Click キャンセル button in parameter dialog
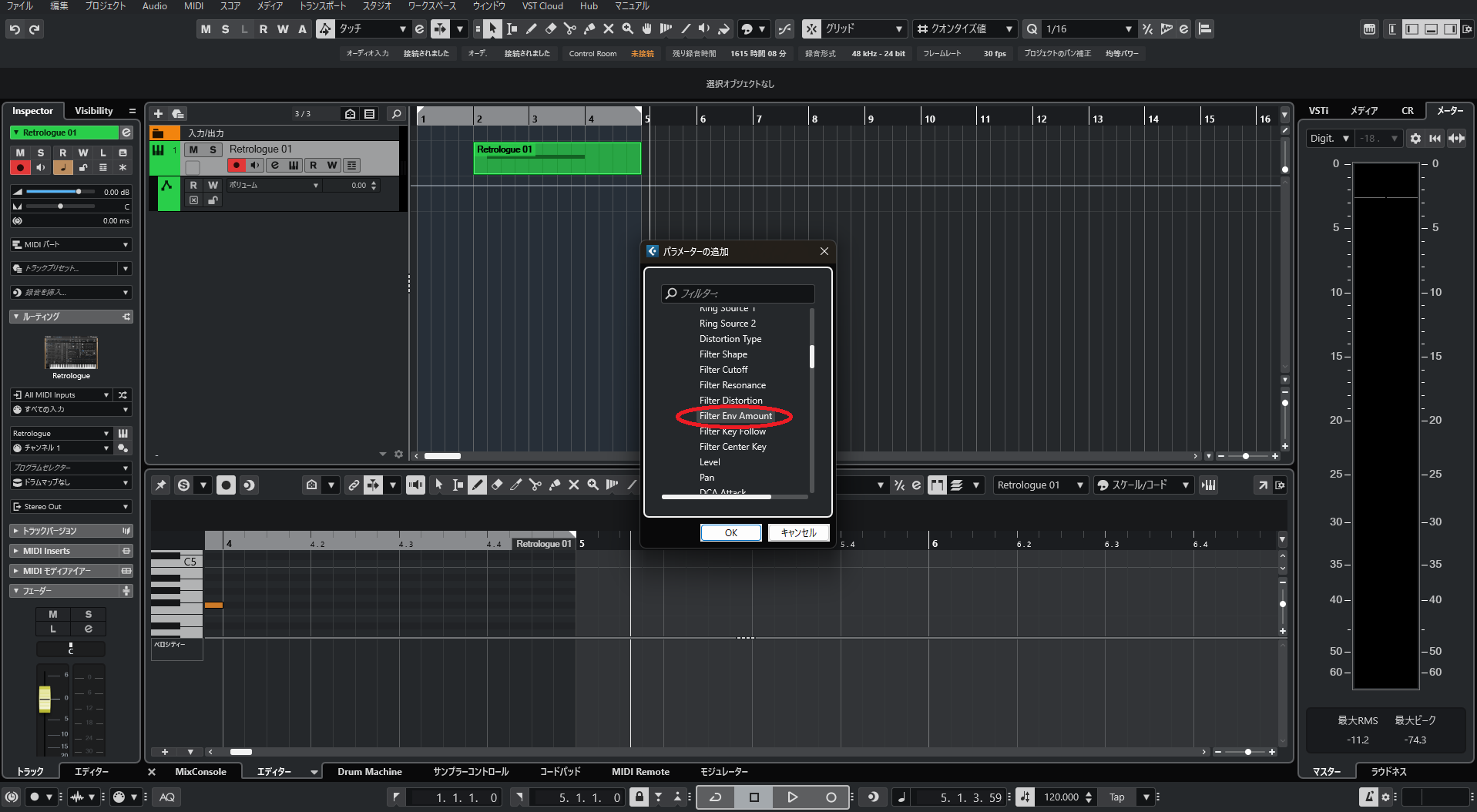 (799, 533)
